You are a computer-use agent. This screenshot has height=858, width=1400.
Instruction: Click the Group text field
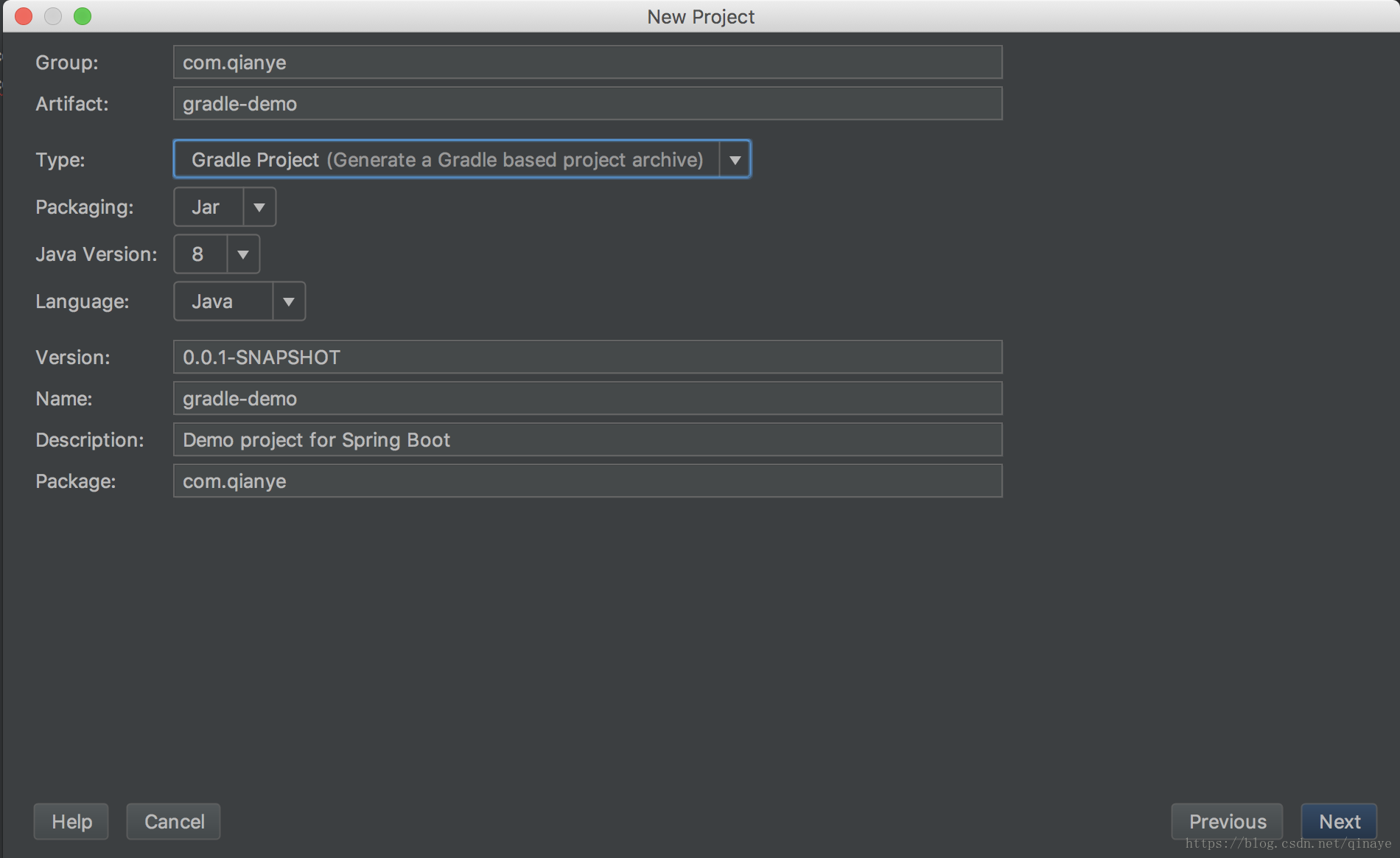587,63
